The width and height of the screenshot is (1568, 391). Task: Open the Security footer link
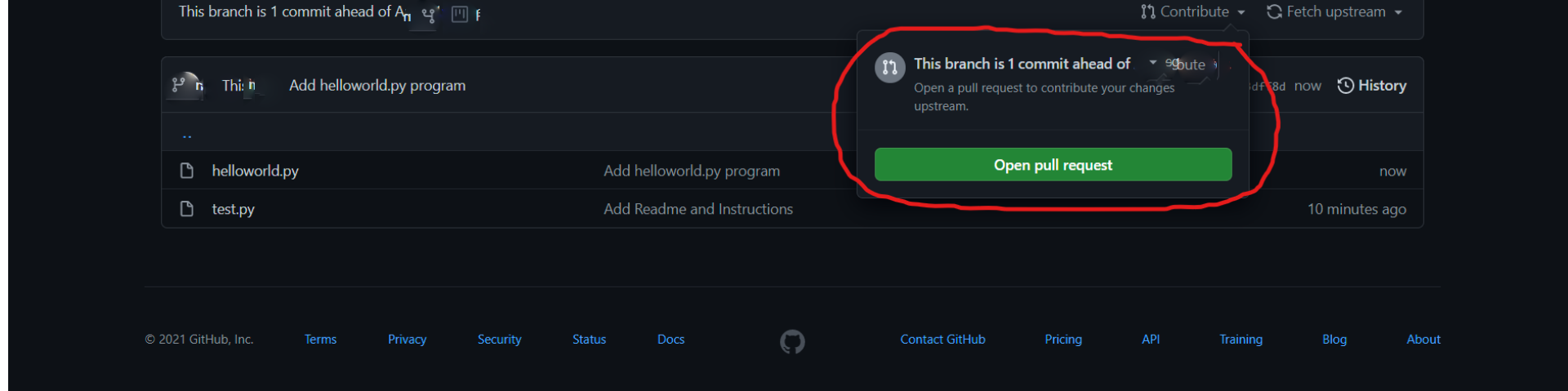(x=499, y=340)
